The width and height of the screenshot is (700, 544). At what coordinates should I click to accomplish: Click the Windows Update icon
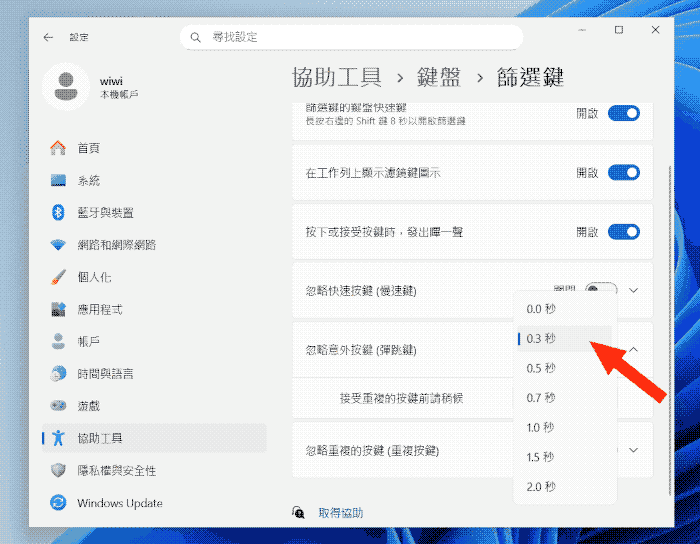click(x=59, y=503)
